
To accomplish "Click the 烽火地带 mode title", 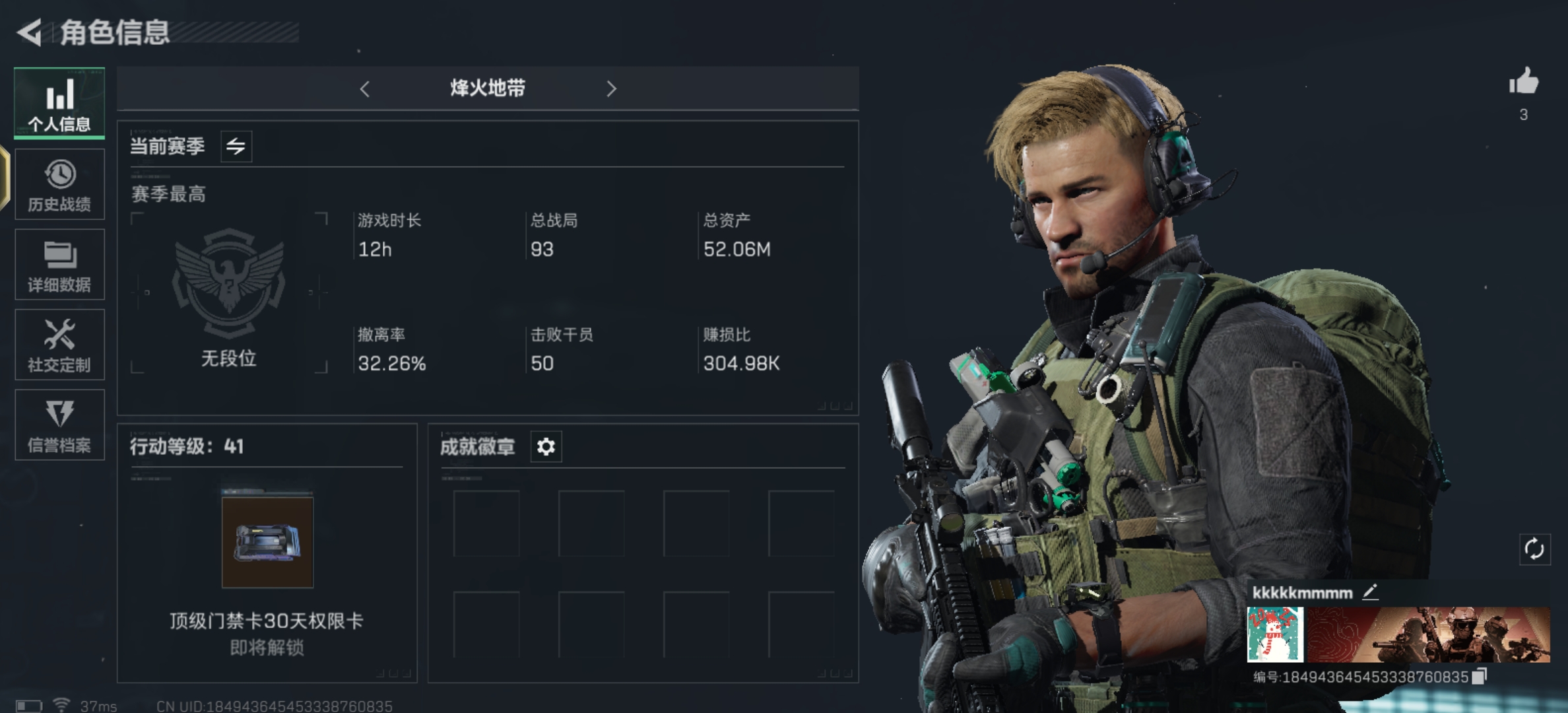I will [488, 88].
